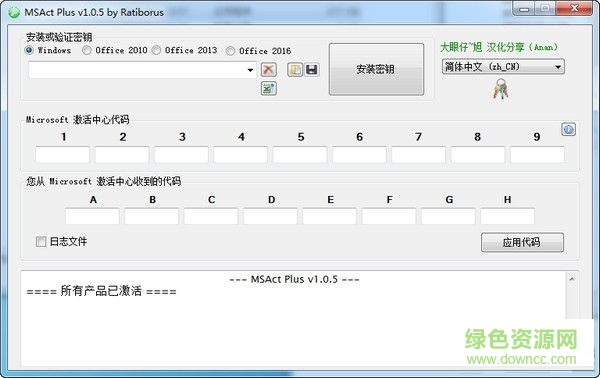Viewport: 600px width, 378px height.
Task: Click installation ID field 5
Action: pos(300,155)
